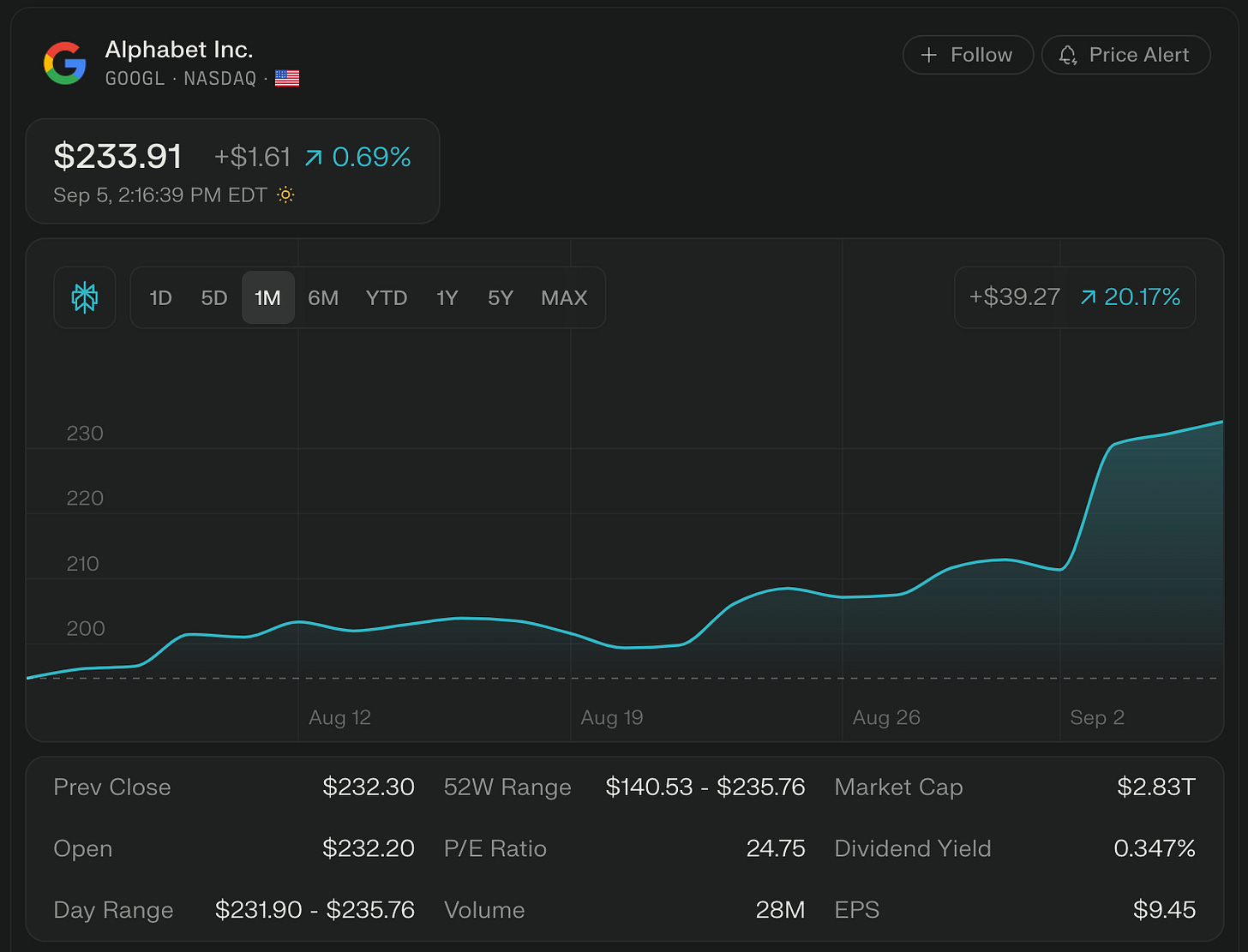This screenshot has height=952, width=1248.
Task: Click the Google logo icon
Action: pyautogui.click(x=65, y=63)
